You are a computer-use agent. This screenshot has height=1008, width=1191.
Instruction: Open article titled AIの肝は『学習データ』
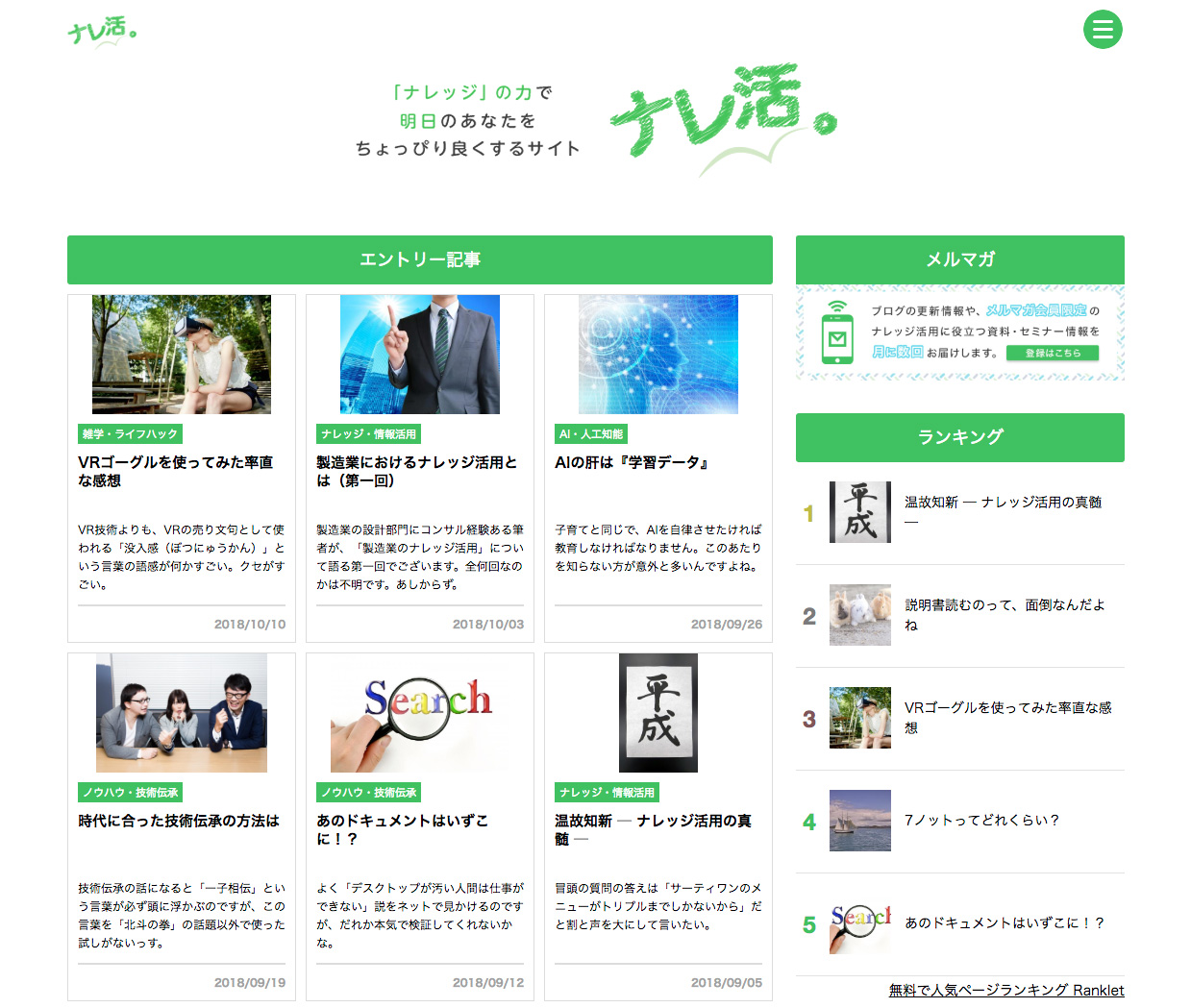[632, 462]
